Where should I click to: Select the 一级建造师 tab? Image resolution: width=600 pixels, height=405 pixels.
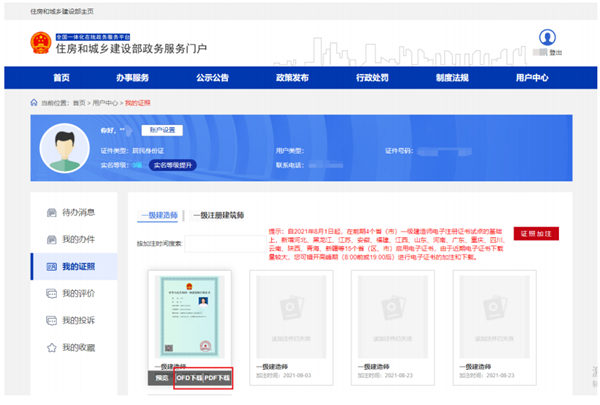click(158, 215)
